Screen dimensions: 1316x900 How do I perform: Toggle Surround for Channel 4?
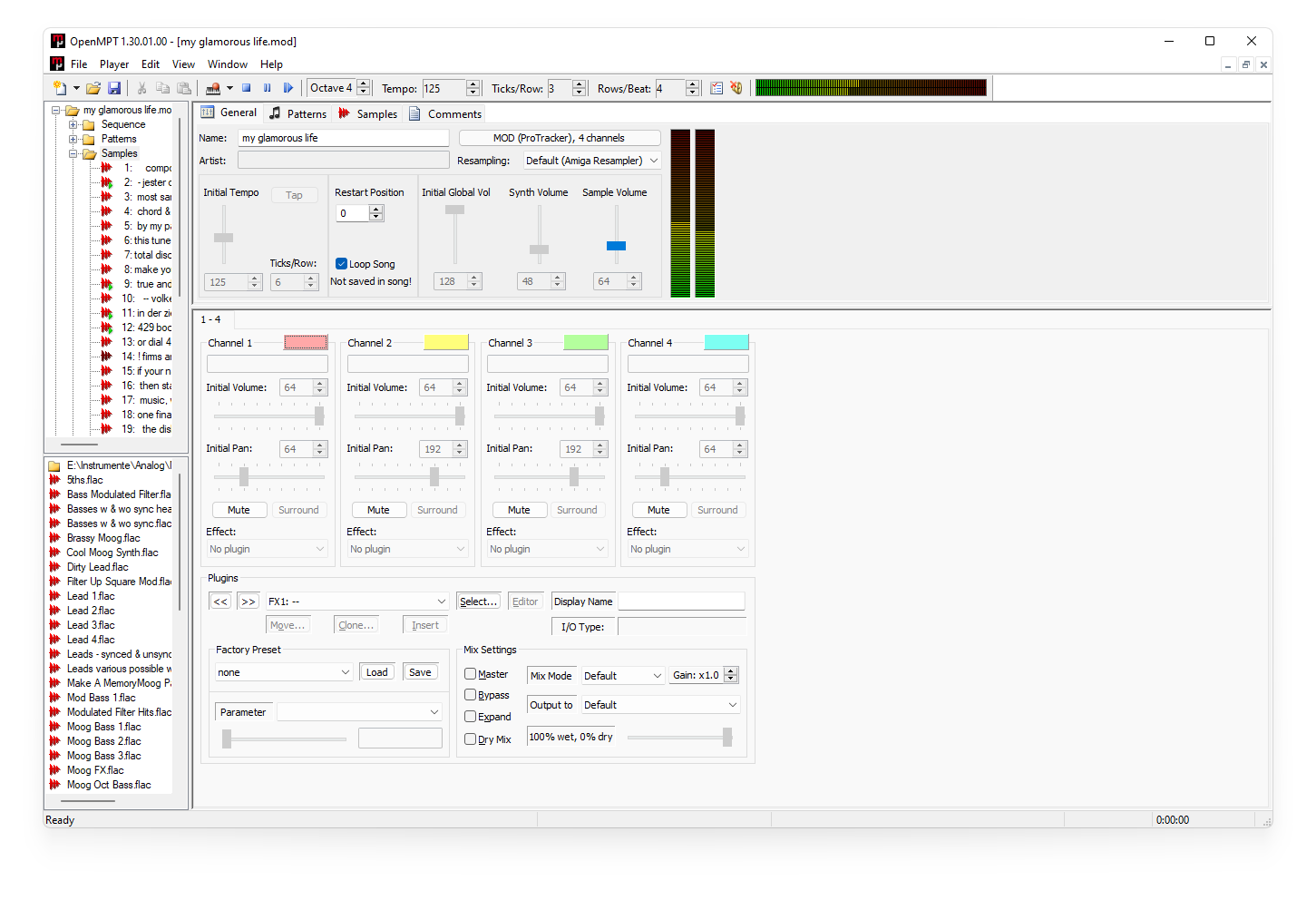717,510
